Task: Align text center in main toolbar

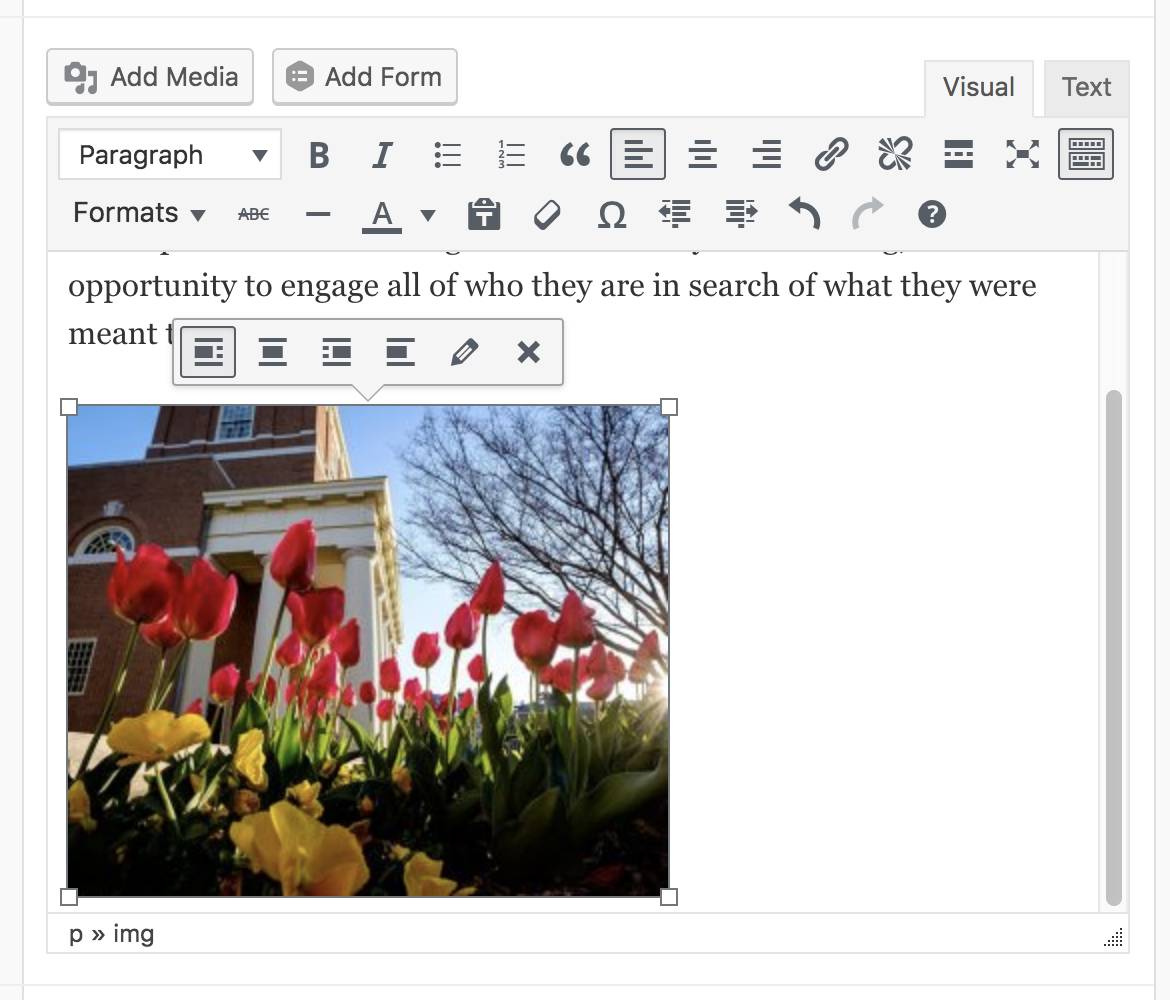Action: (702, 154)
